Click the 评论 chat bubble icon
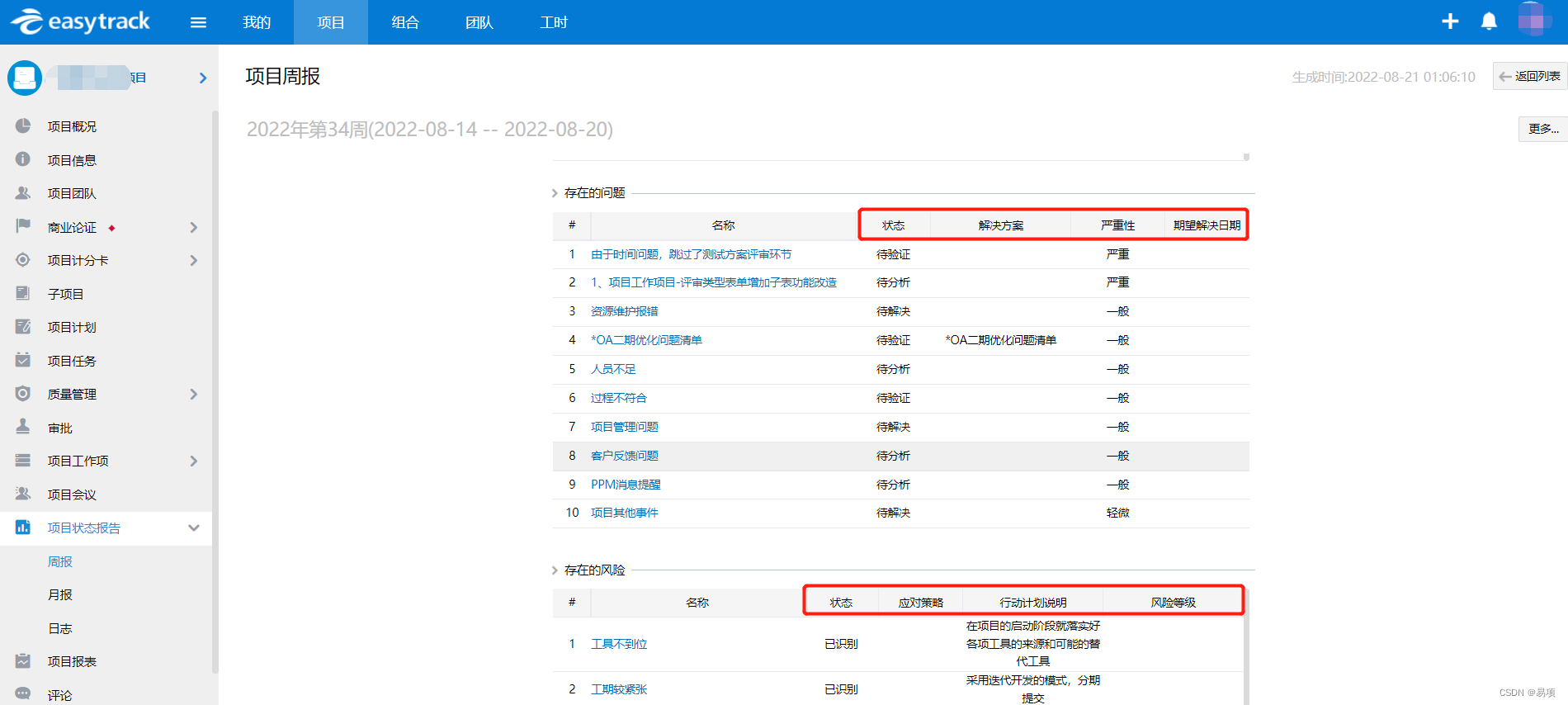The image size is (1568, 705). [23, 694]
